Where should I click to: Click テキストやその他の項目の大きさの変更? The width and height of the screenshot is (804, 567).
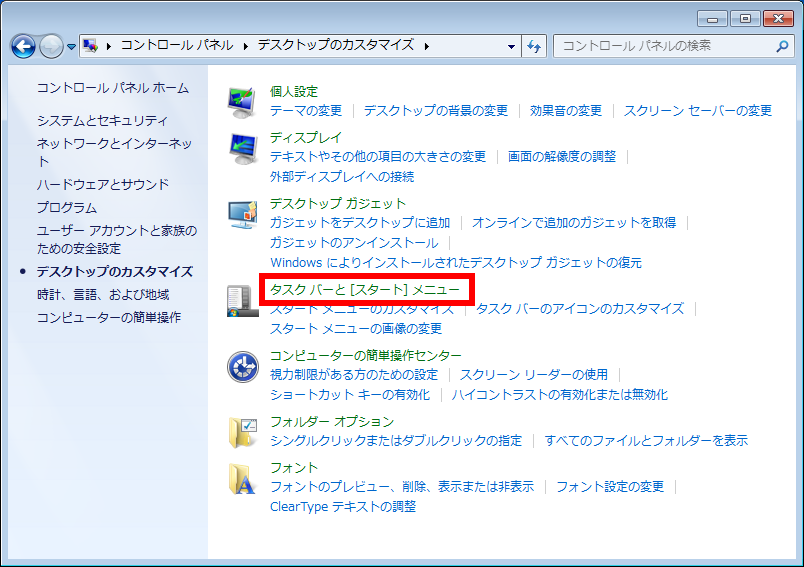pos(378,157)
